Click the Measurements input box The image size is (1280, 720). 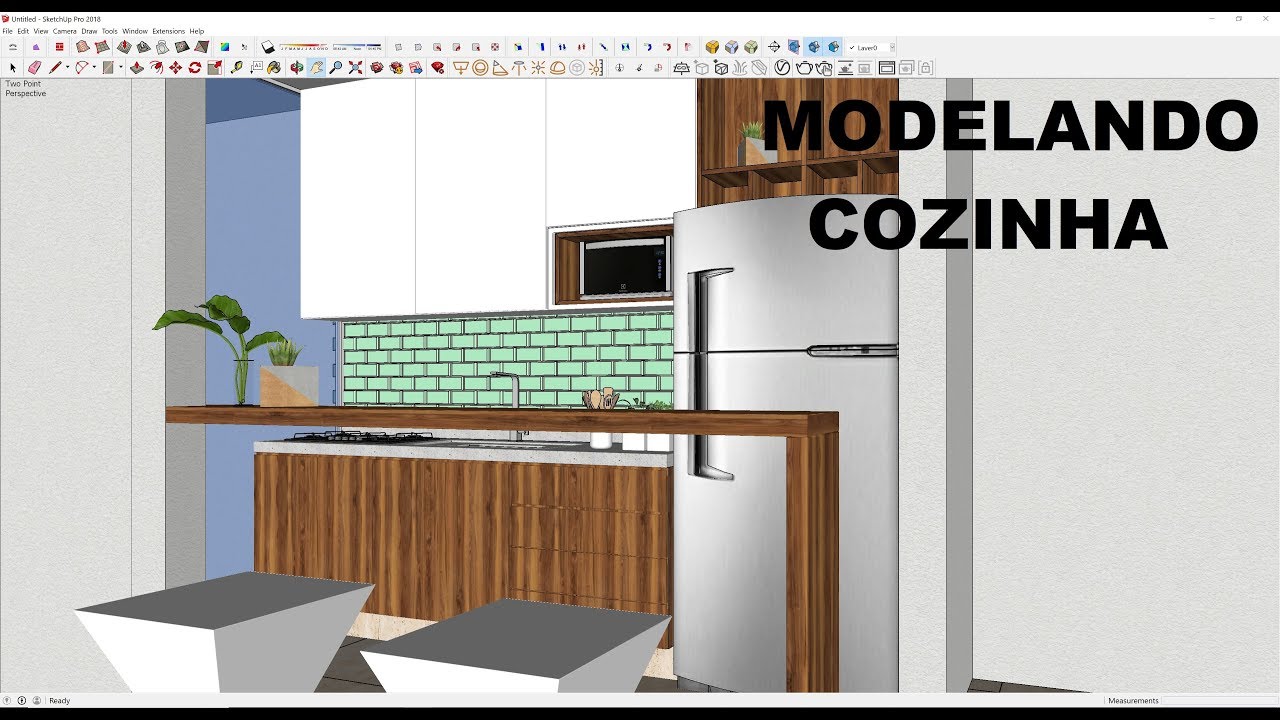(x=1218, y=701)
